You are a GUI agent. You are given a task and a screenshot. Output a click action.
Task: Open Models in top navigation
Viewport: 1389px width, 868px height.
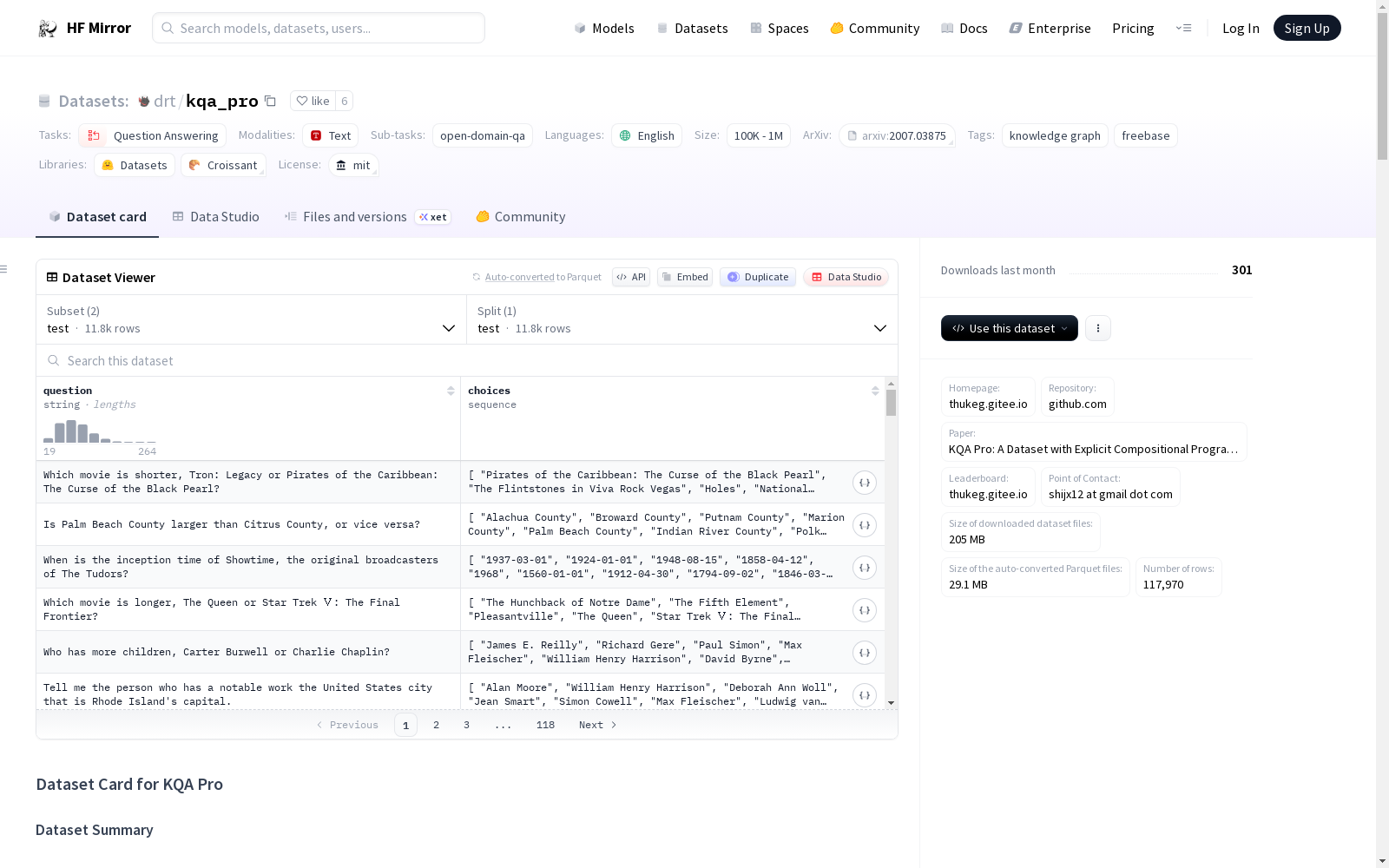click(604, 28)
